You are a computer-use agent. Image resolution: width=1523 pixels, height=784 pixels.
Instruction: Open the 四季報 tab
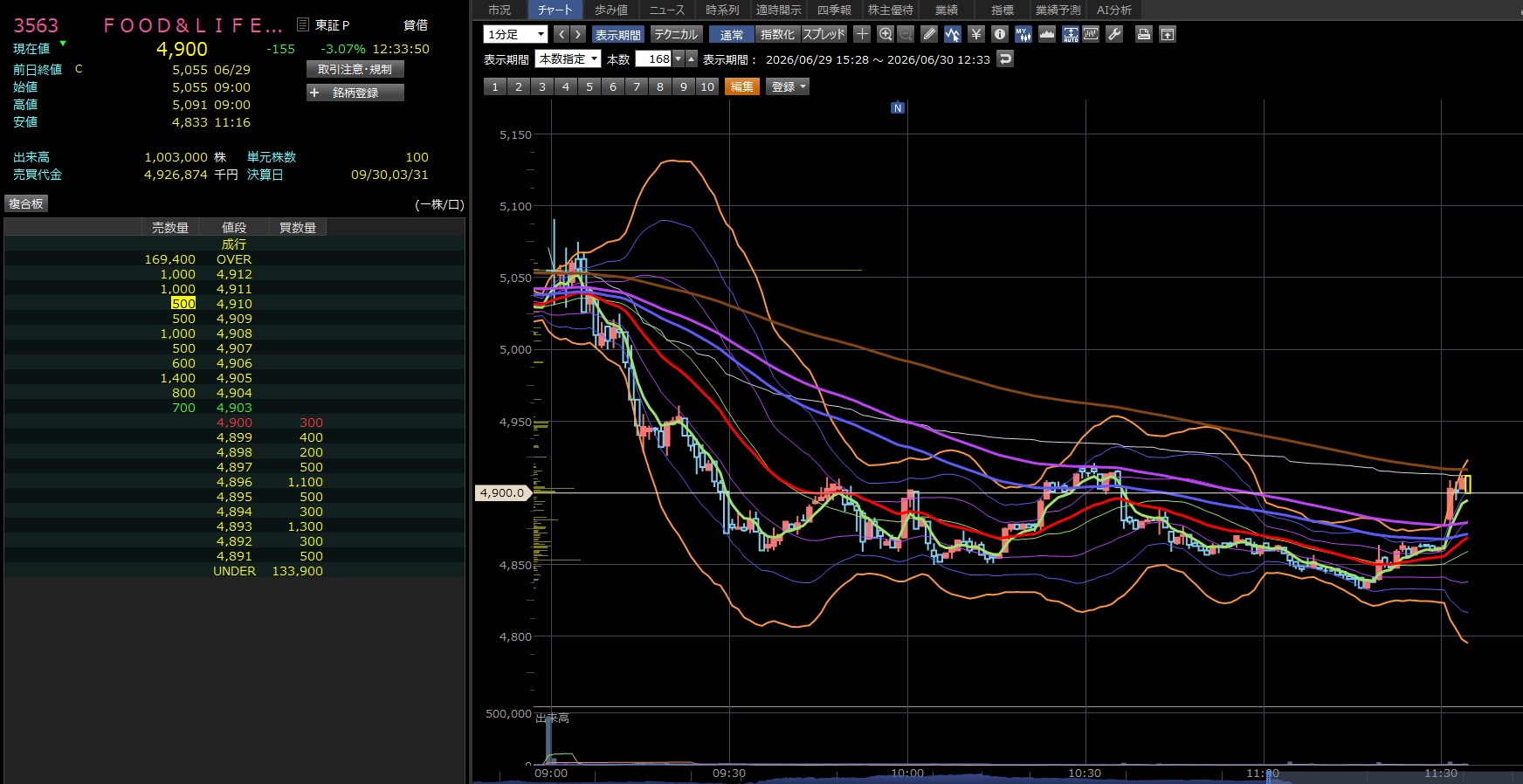[834, 10]
